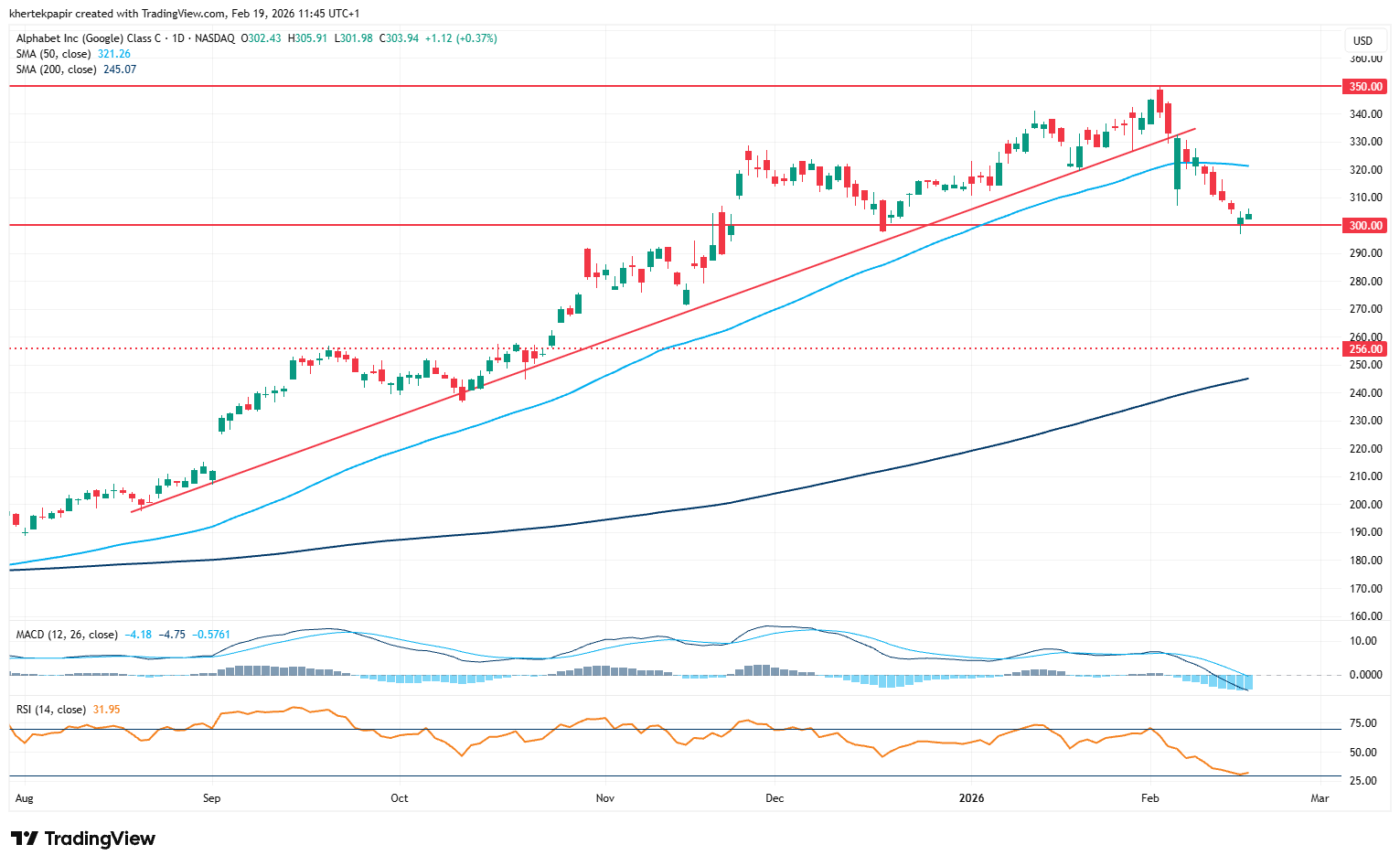Click the SMA 50 value 321.26
Image resolution: width=1400 pixels, height=866 pixels.
point(114,54)
